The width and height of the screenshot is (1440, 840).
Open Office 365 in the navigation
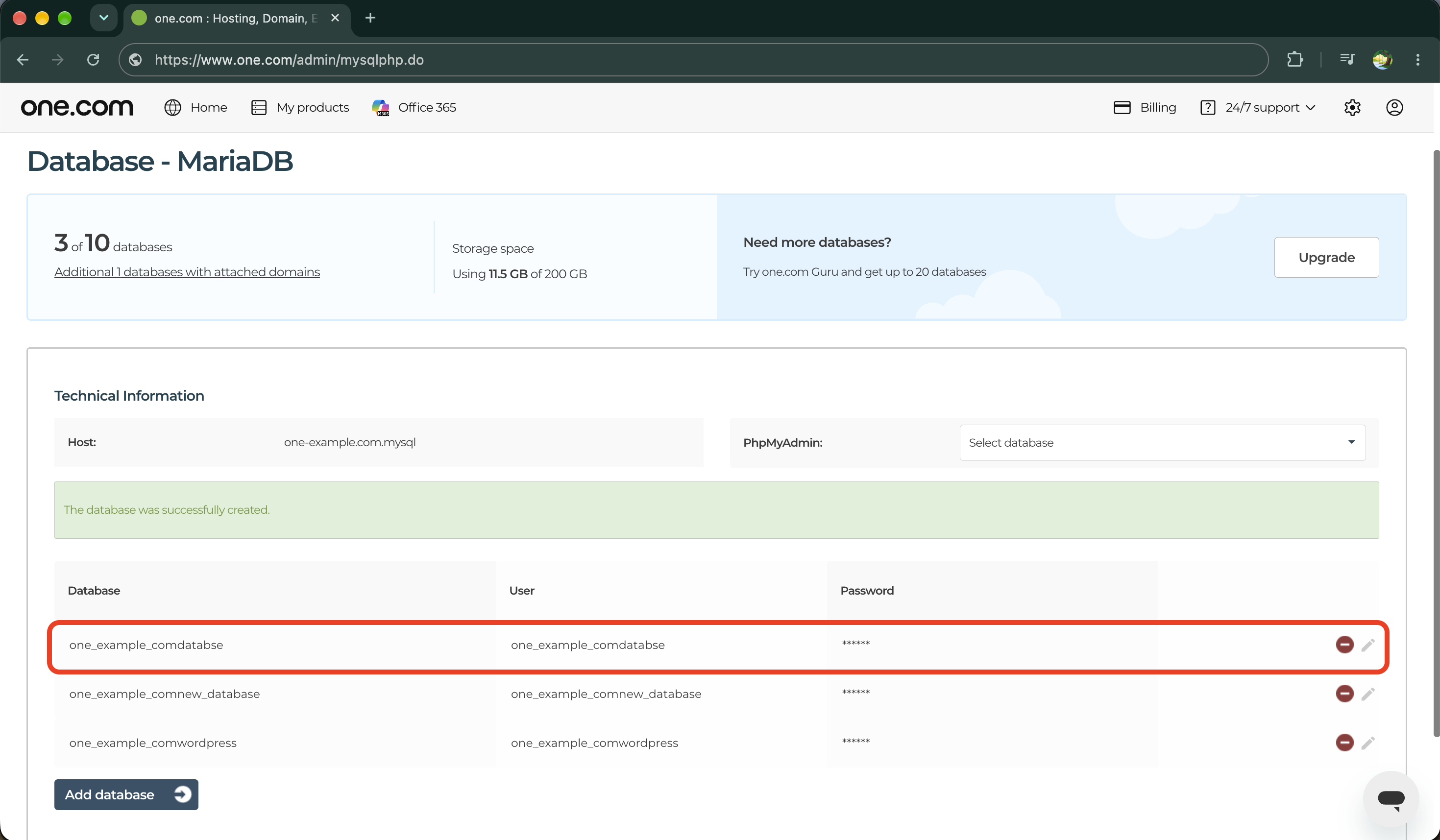tap(414, 107)
